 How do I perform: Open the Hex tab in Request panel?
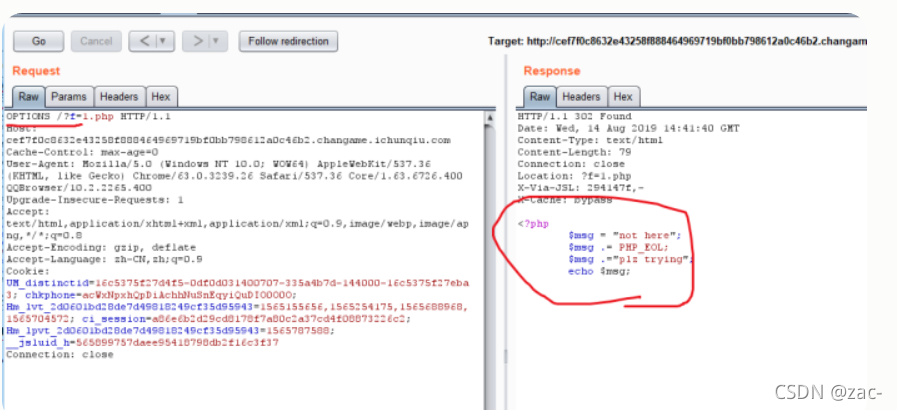coord(161,97)
